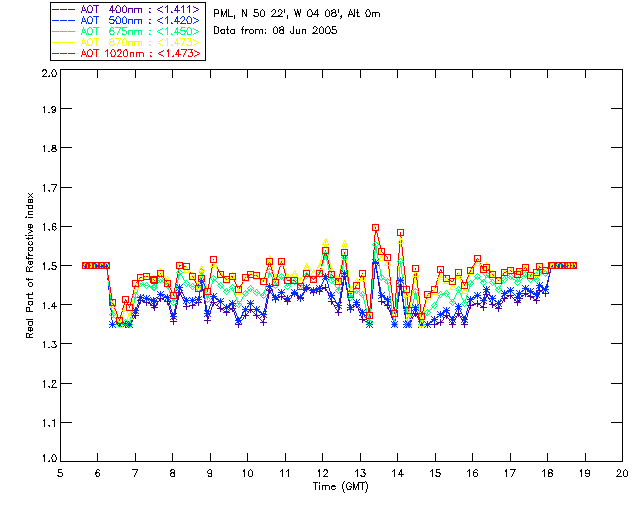The width and height of the screenshot is (640, 512).
Task: Click the x-axis label 18
Action: [x=547, y=473]
